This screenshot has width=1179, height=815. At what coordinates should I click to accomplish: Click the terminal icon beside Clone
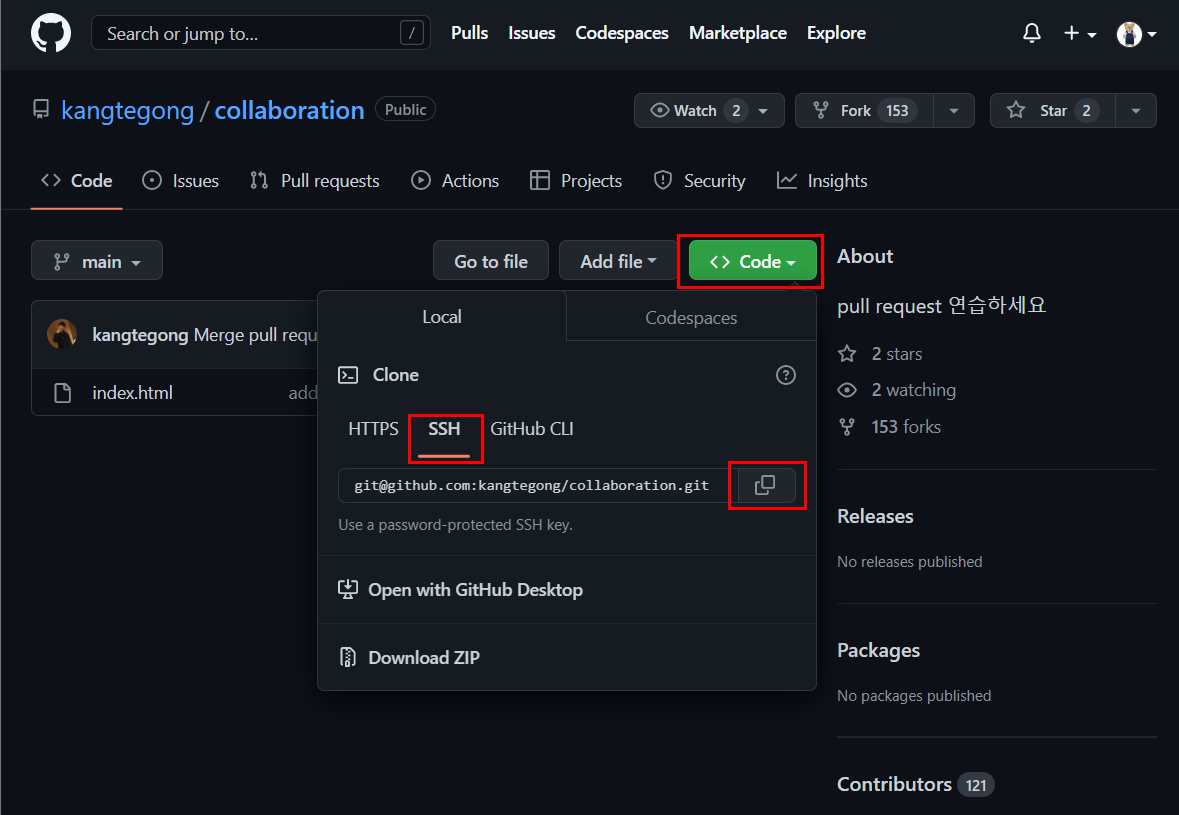348,375
